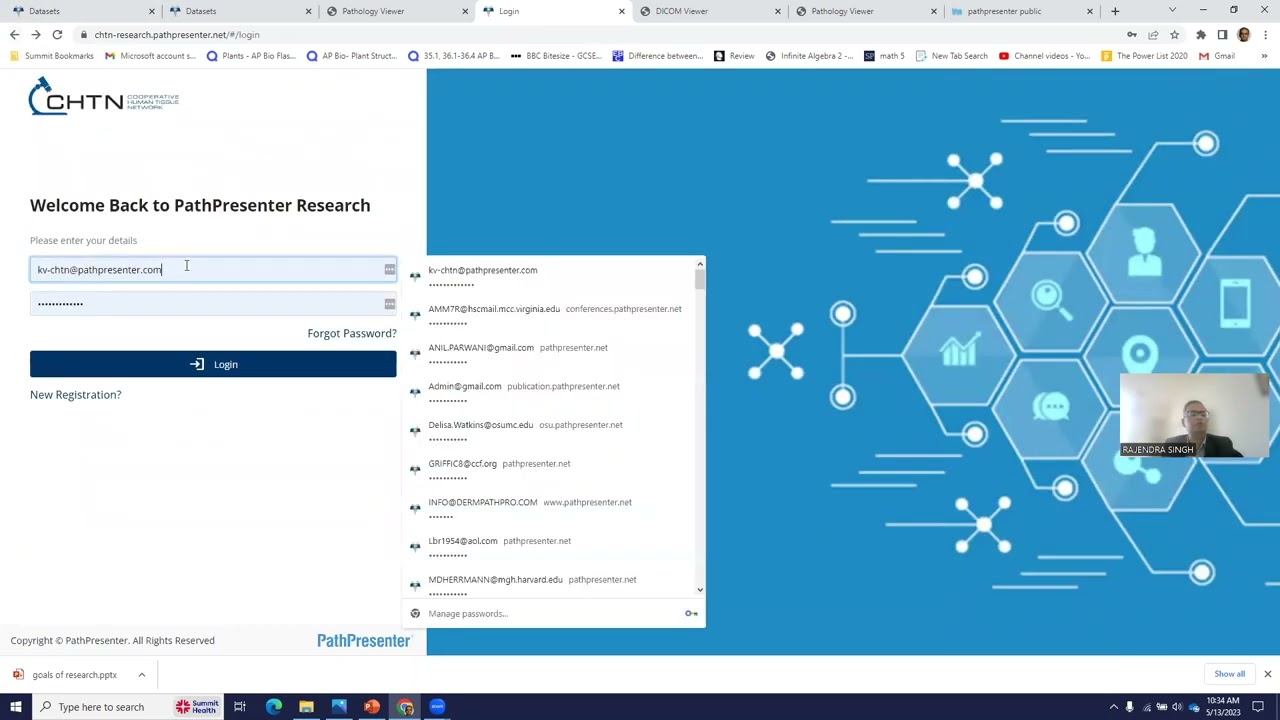1280x720 pixels.
Task: Click the CHTN logo in the header
Action: click(104, 97)
